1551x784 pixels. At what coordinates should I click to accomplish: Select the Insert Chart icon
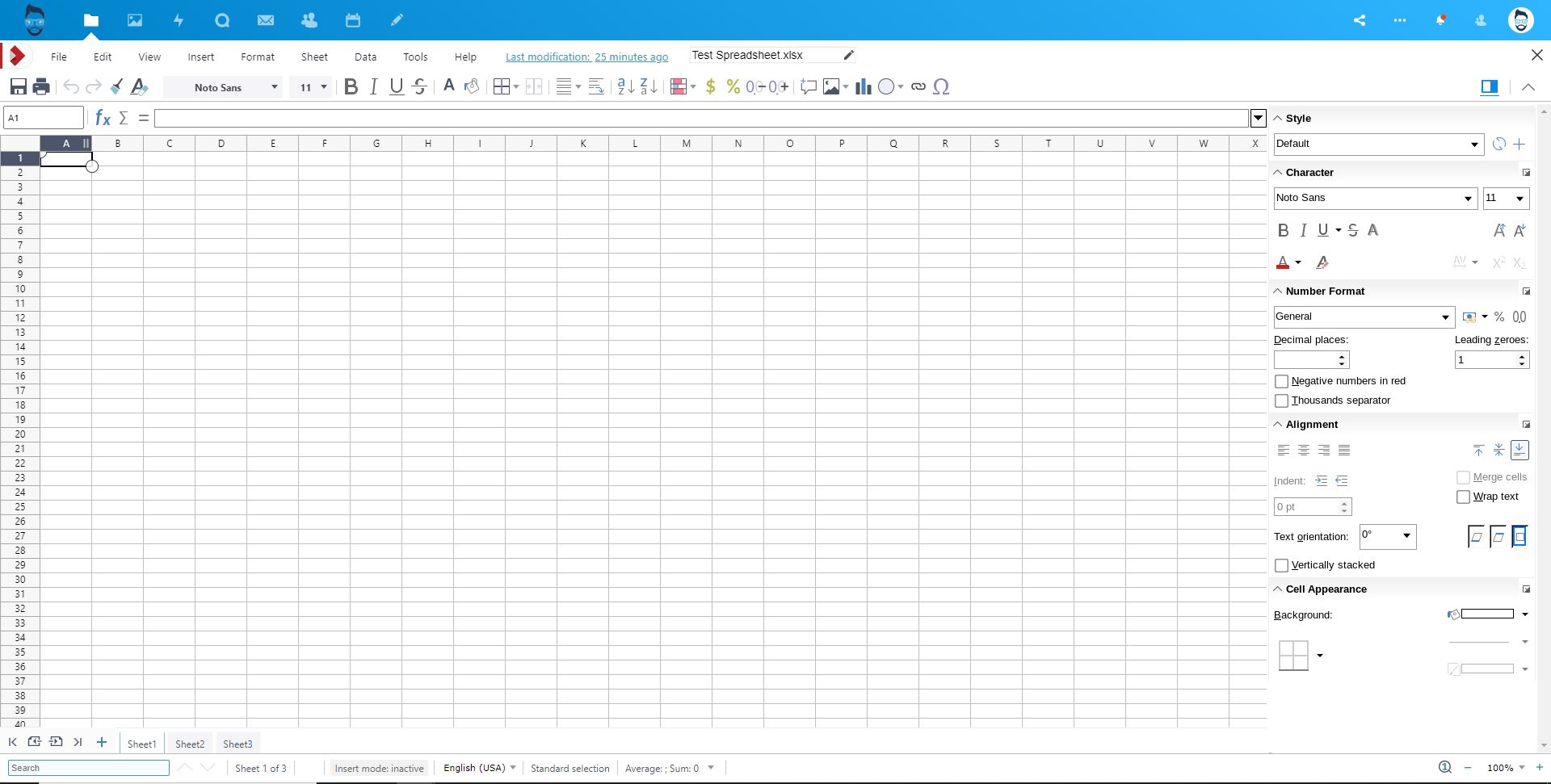click(863, 86)
